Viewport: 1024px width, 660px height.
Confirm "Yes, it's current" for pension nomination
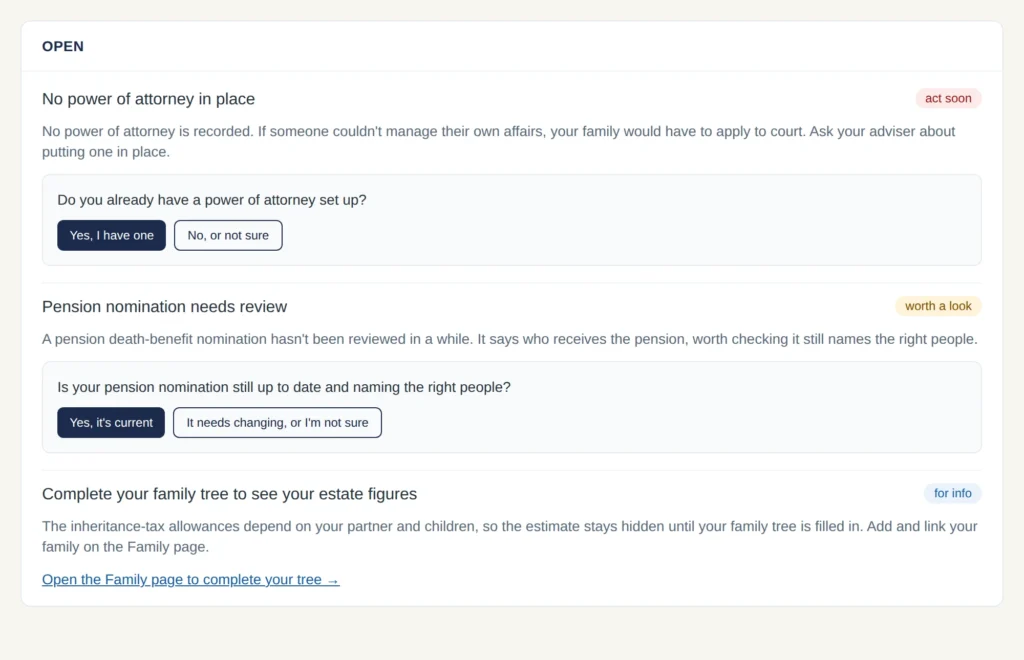tap(111, 422)
